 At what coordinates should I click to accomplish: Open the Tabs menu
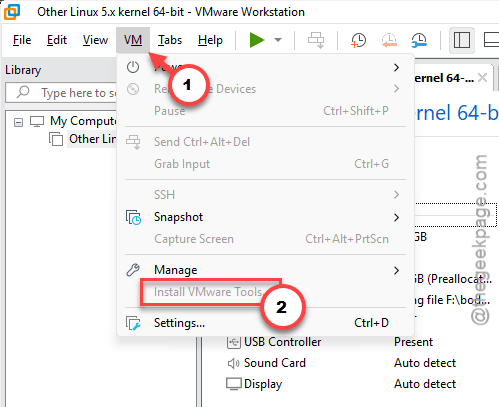[x=170, y=40]
